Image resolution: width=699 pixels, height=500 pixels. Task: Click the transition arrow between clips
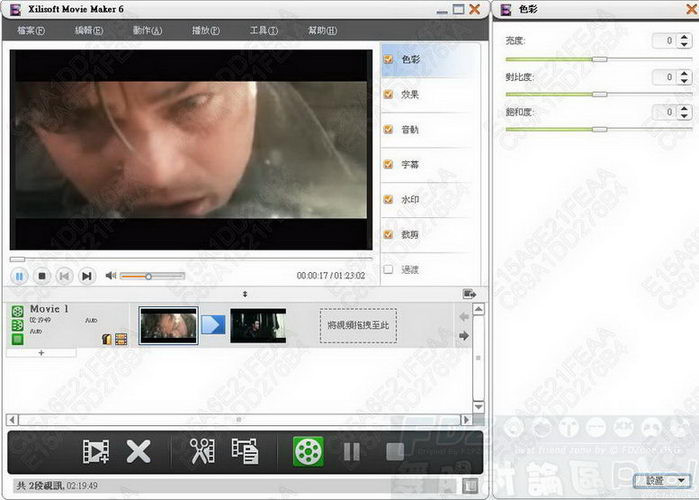coord(213,325)
